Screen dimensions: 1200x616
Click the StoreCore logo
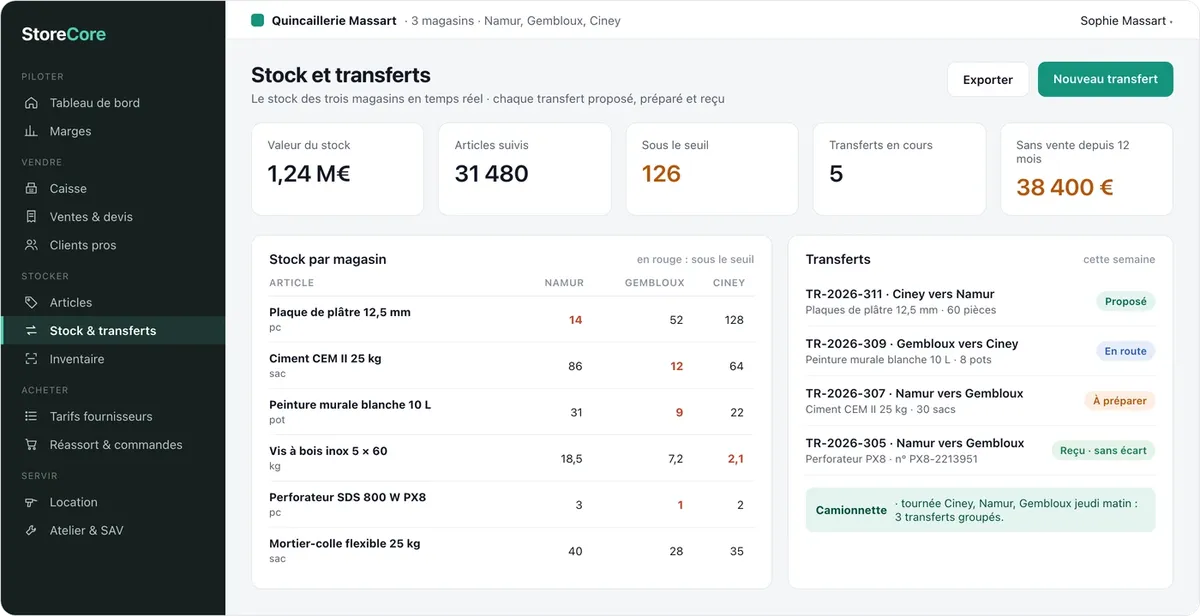click(x=64, y=34)
